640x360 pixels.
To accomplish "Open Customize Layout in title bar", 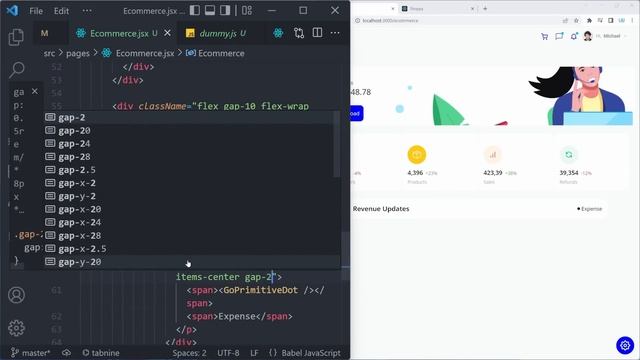I will [247, 10].
